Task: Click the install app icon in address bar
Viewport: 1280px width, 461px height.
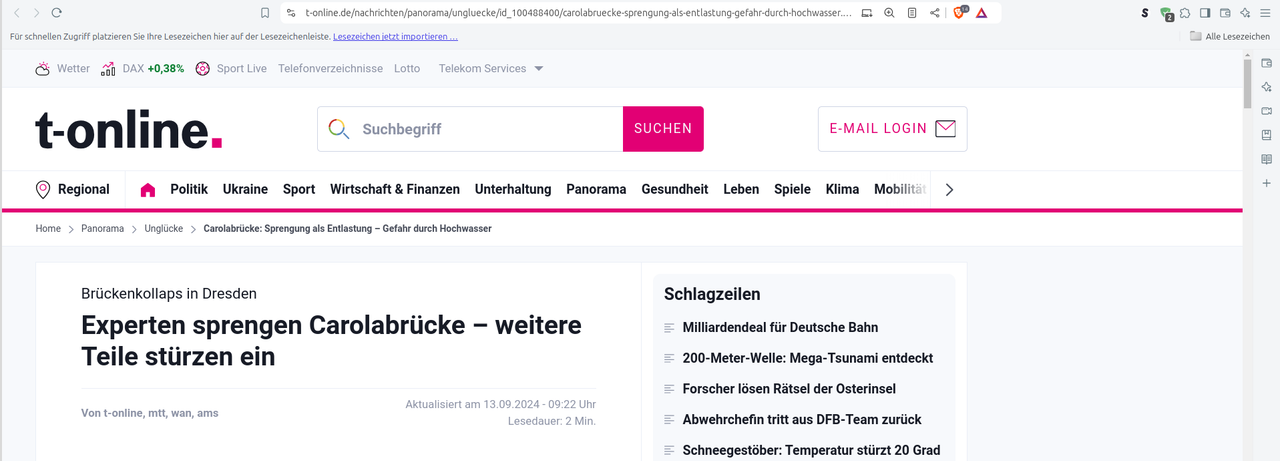Action: click(866, 13)
